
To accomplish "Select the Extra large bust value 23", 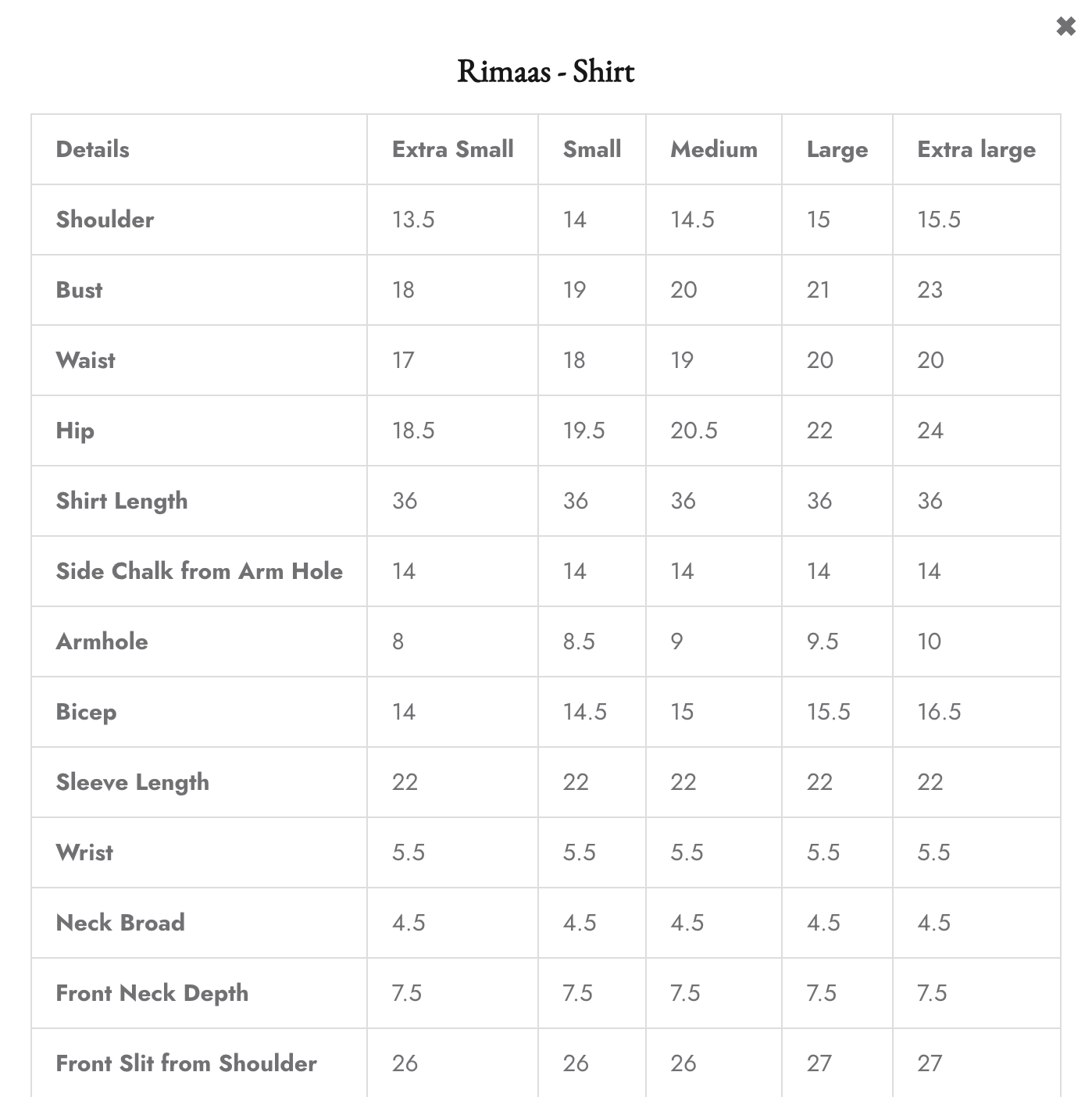I will pos(930,290).
